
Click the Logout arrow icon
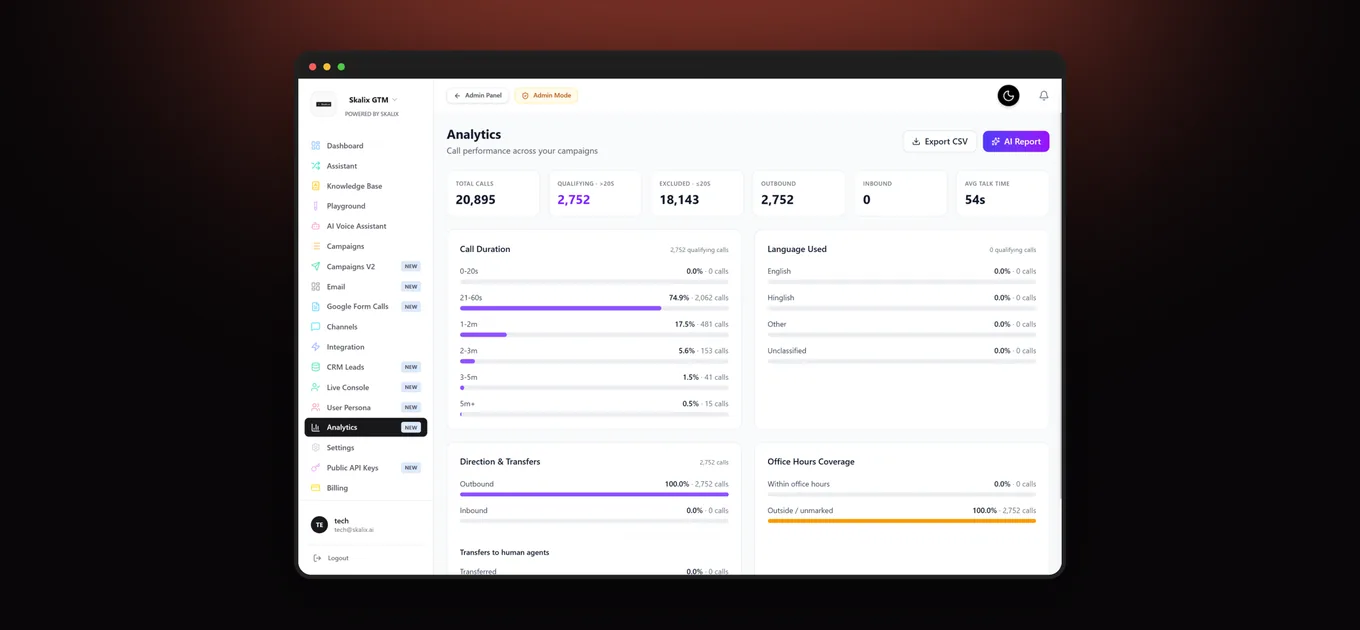point(317,558)
